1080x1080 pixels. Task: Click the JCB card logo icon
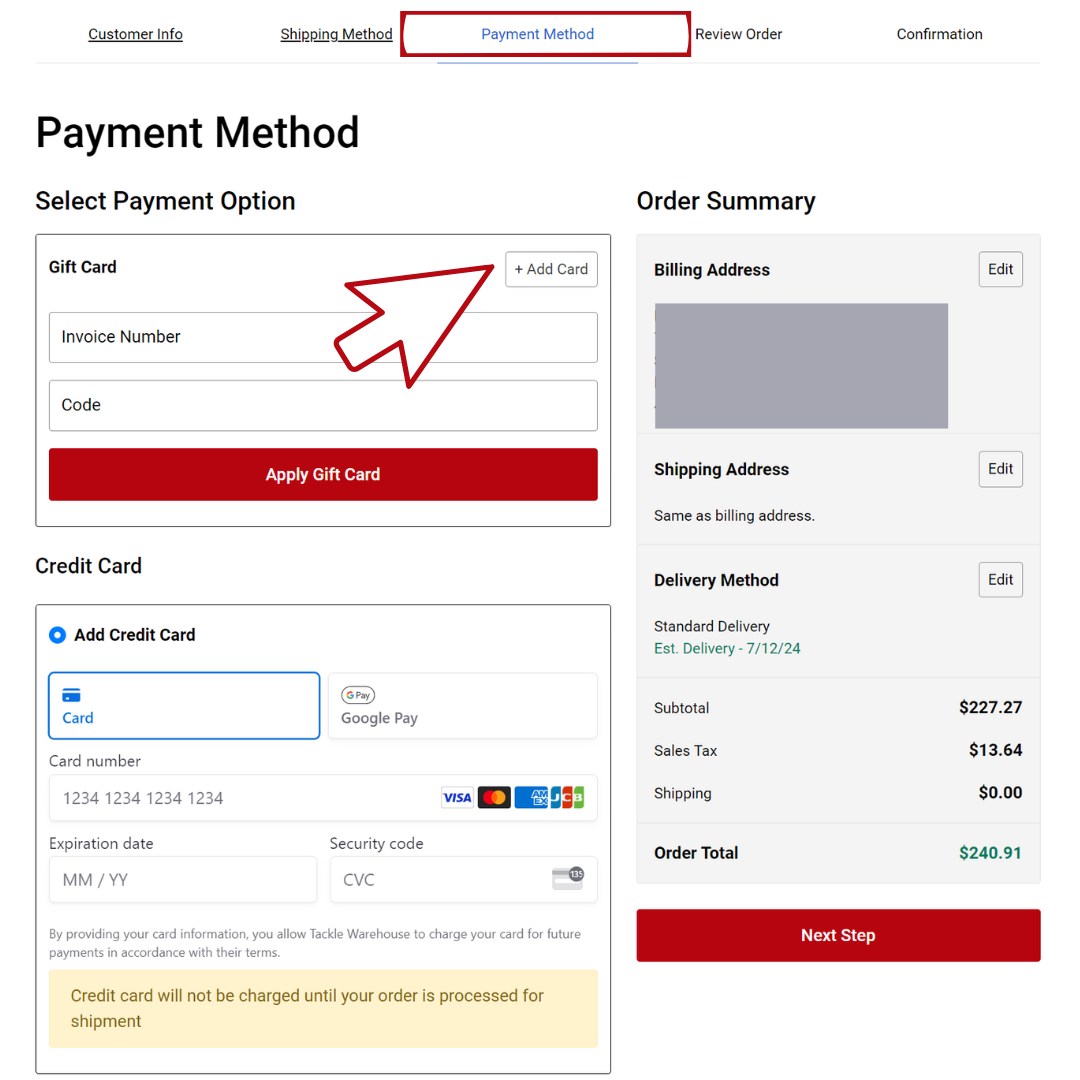pos(567,798)
